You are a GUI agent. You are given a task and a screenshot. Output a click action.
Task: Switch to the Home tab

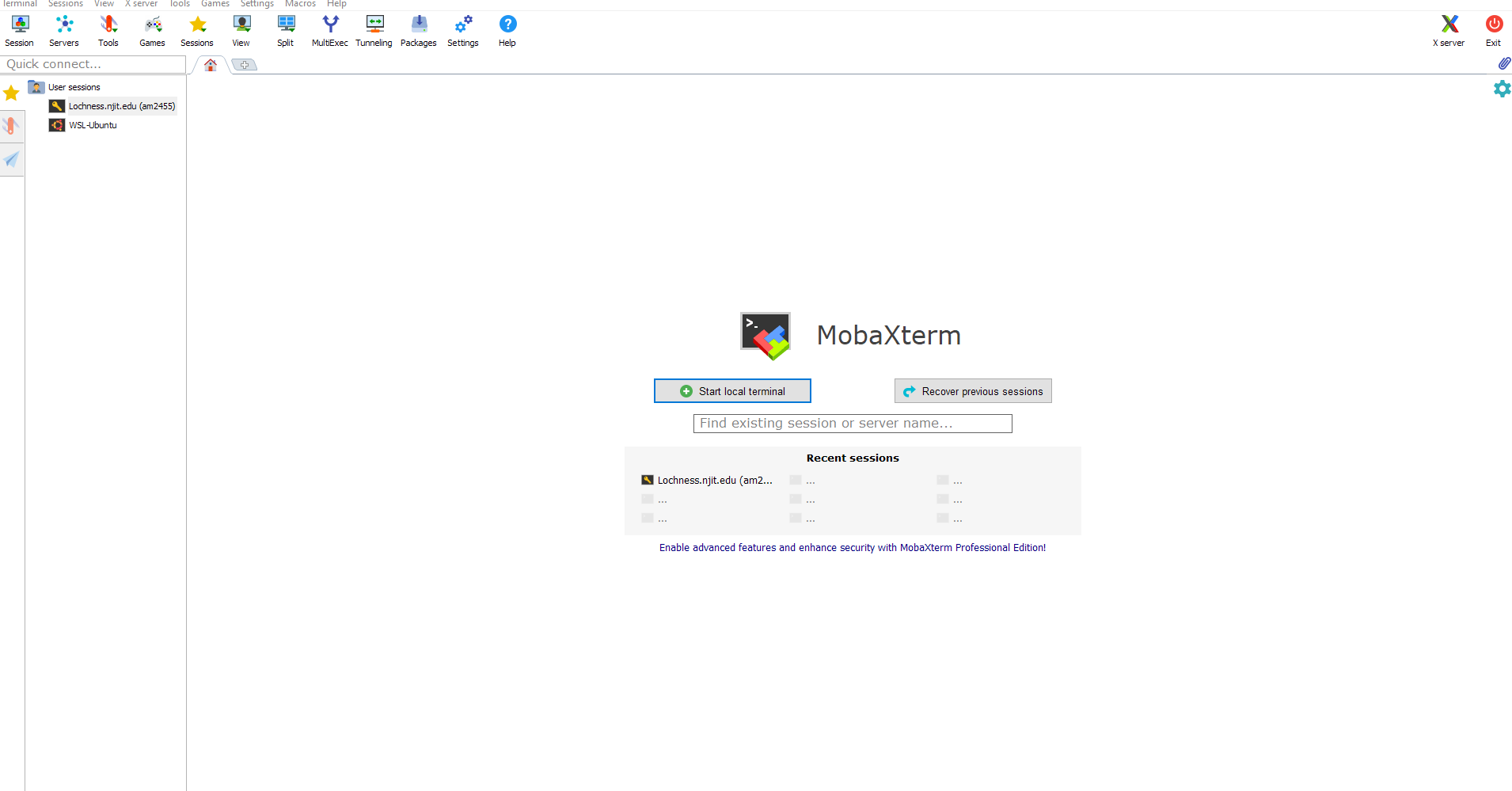pos(211,65)
